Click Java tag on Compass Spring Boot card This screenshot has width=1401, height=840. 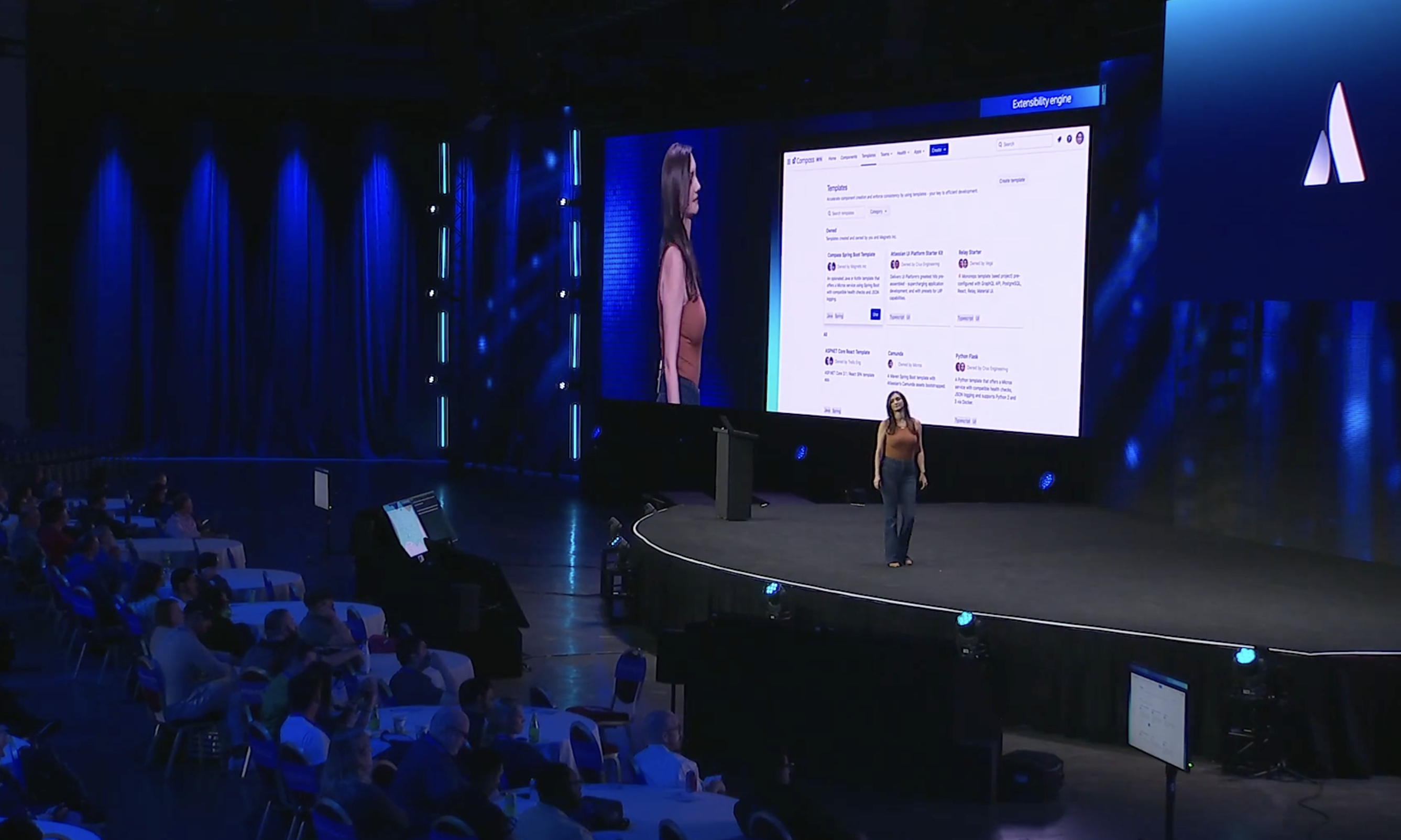tap(829, 316)
